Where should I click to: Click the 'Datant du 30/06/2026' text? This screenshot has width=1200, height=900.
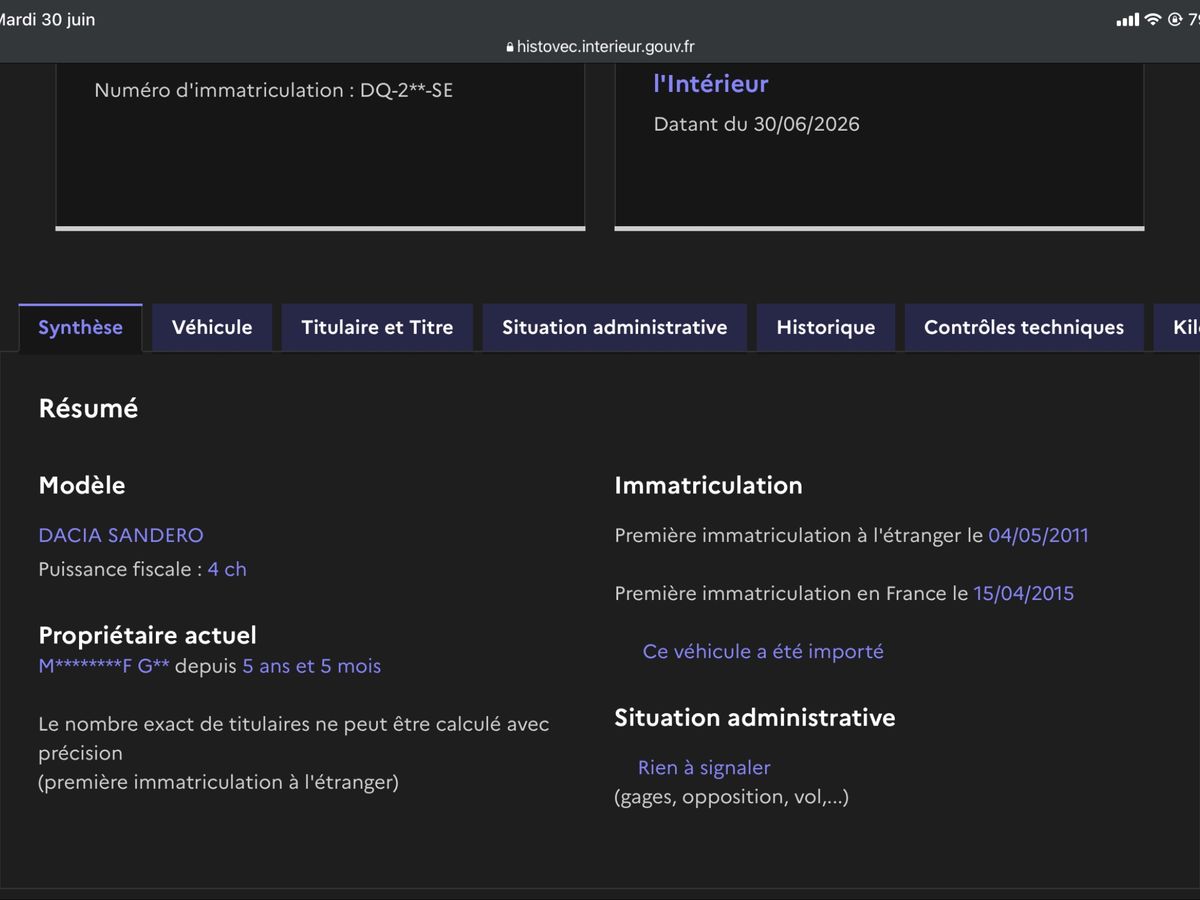click(756, 124)
